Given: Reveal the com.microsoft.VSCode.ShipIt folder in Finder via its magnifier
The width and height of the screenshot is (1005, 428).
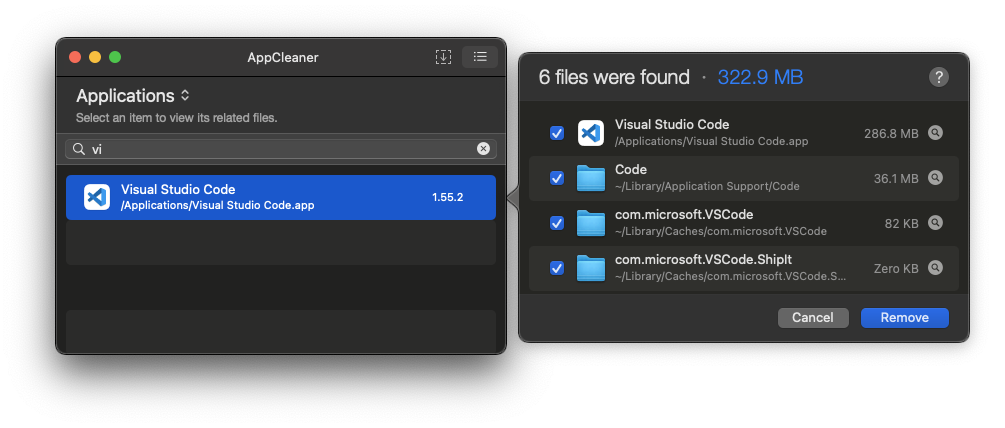Looking at the screenshot, I should [936, 267].
